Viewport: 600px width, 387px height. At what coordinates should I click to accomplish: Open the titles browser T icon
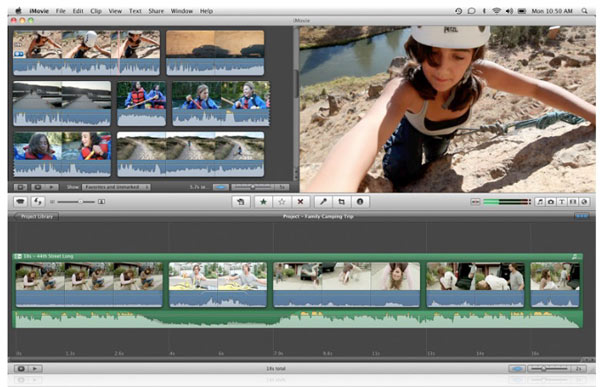point(562,202)
